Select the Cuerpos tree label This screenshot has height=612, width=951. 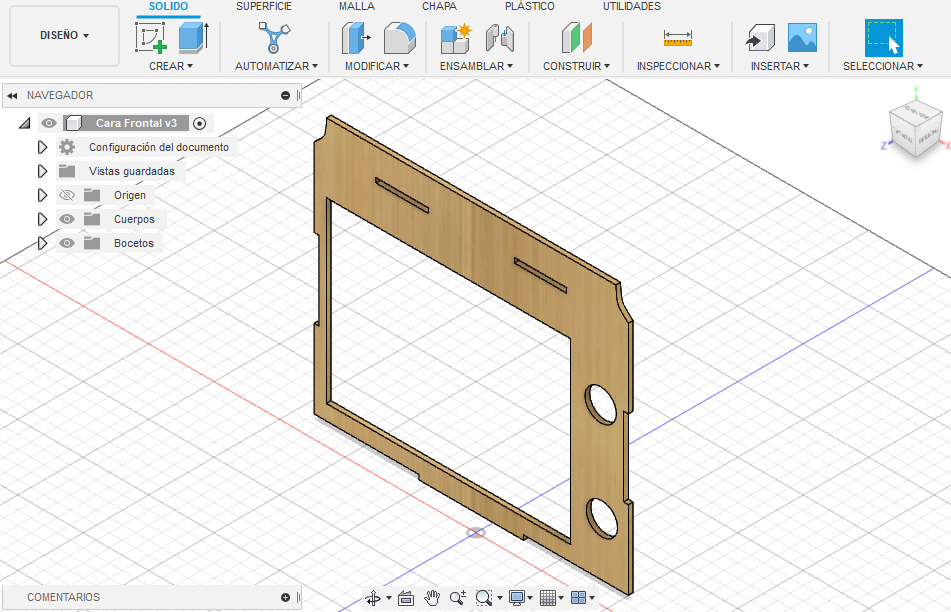tap(134, 219)
